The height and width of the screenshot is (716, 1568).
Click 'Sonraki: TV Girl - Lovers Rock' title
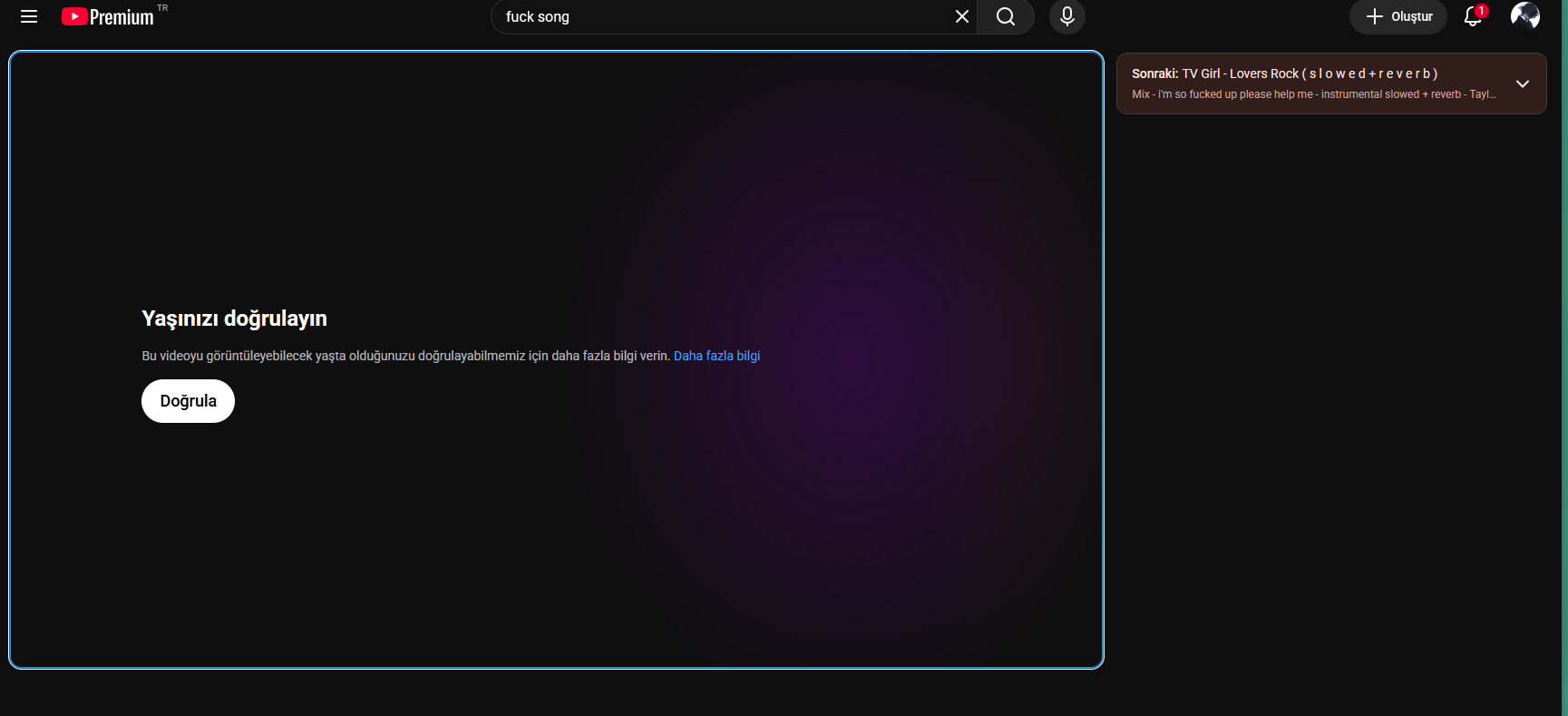[x=1284, y=74]
